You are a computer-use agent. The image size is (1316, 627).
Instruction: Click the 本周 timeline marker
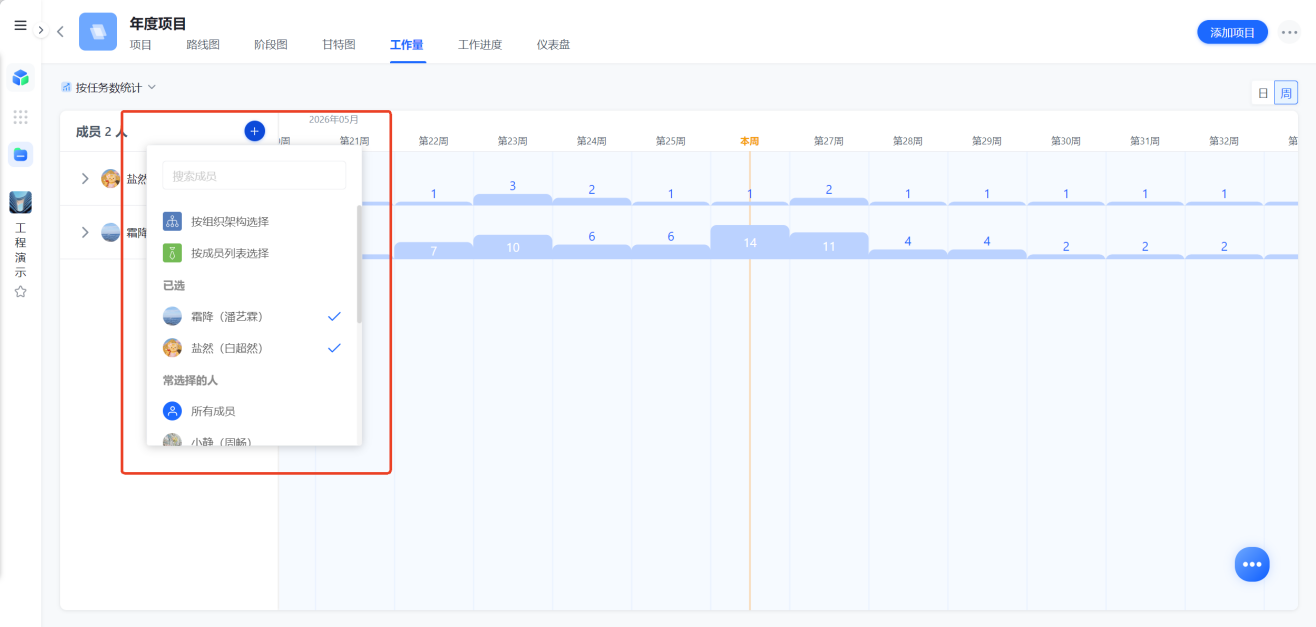tap(749, 141)
